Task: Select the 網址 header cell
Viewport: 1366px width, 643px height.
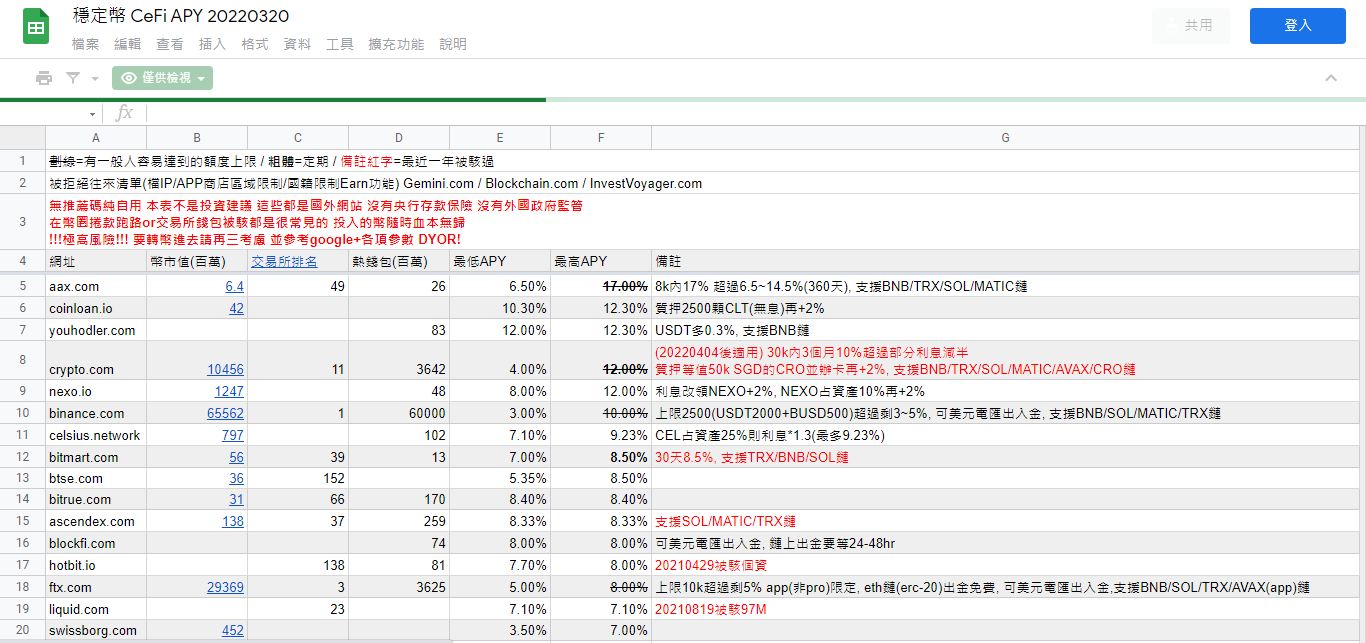Action: 96,261
